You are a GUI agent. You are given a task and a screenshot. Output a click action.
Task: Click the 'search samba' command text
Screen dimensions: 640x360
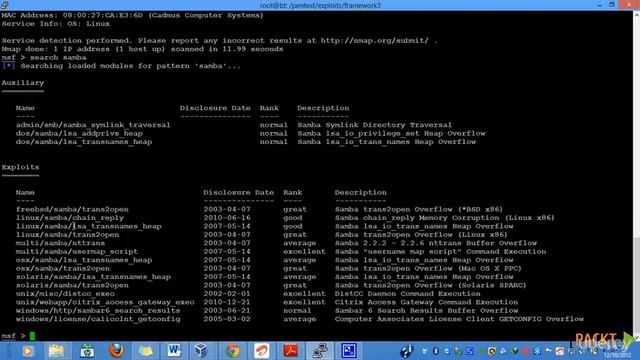(58, 58)
